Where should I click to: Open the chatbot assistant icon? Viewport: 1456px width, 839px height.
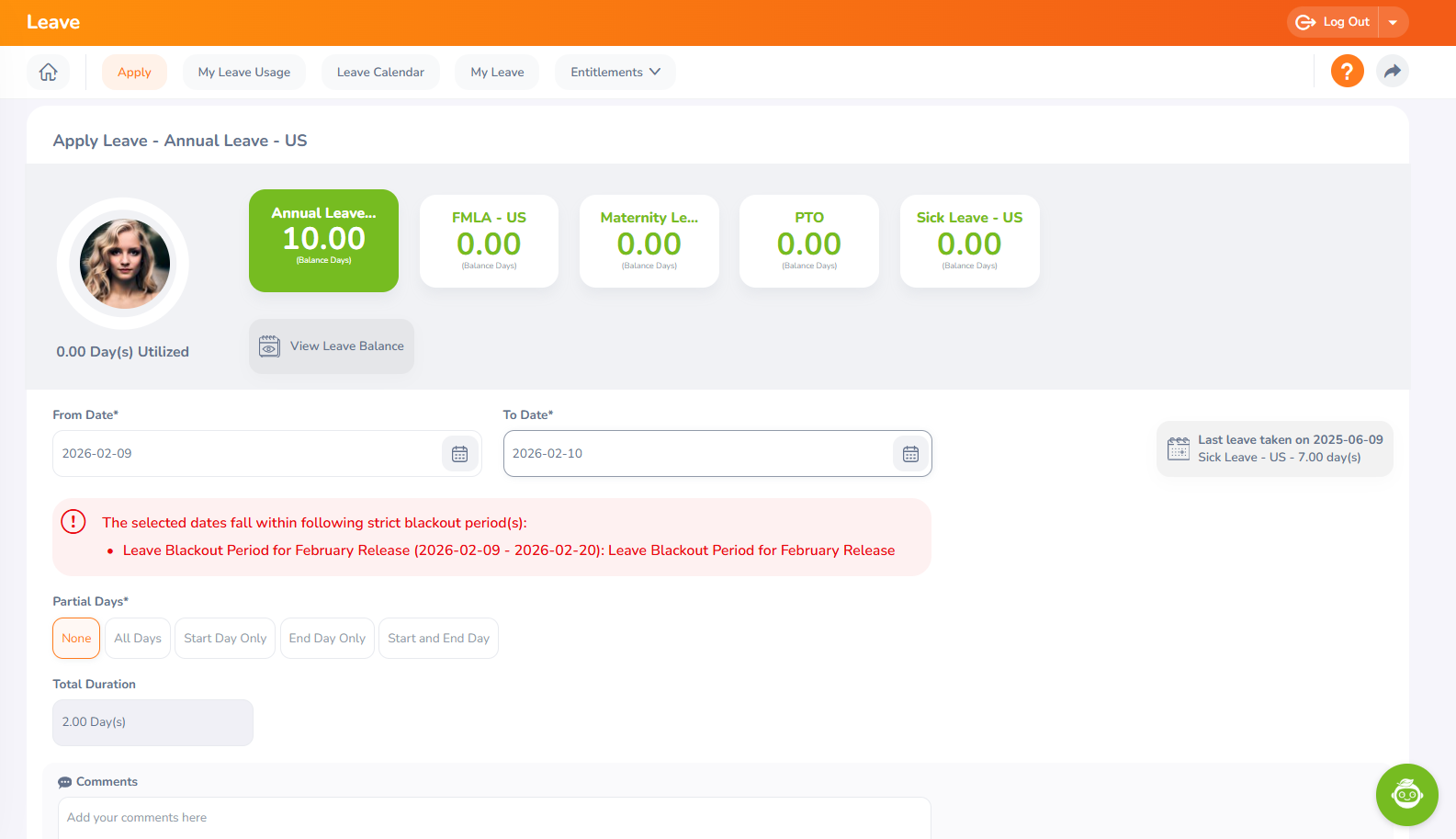coord(1406,794)
